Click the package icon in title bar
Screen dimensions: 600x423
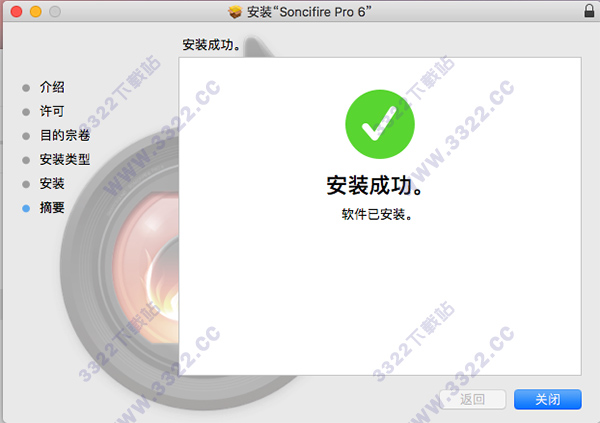point(235,12)
